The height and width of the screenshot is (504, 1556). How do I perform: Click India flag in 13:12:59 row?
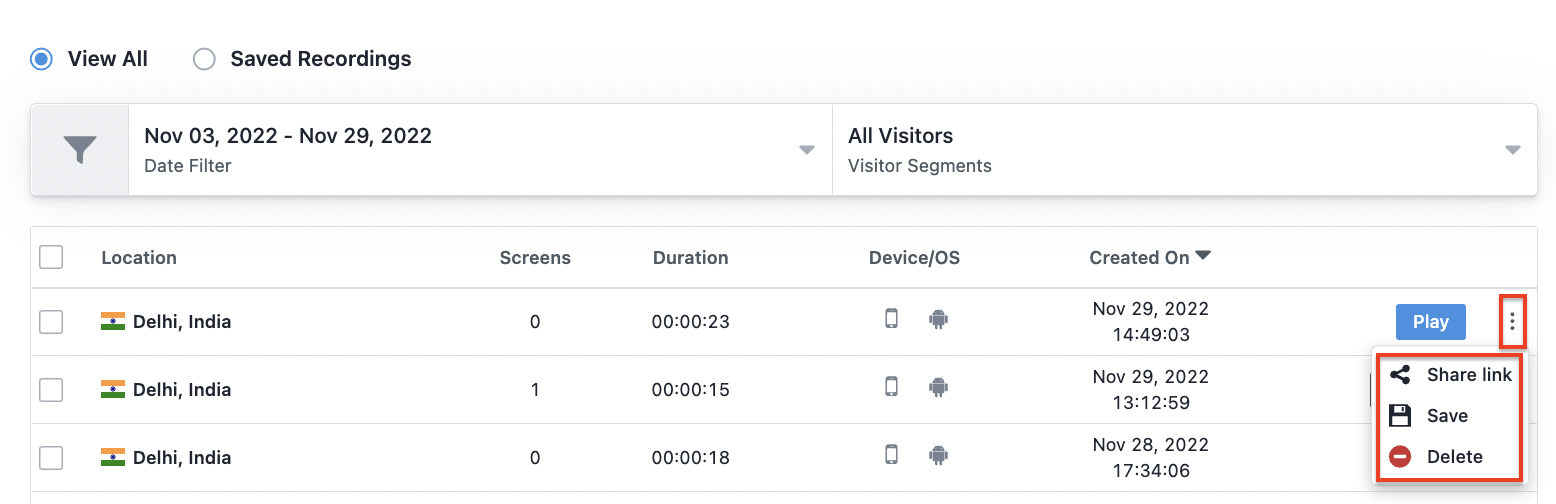click(x=113, y=389)
